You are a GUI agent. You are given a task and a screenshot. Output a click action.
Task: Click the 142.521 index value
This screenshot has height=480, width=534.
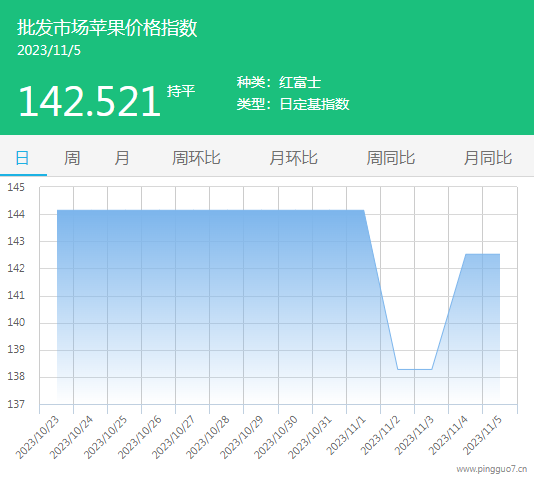click(89, 101)
